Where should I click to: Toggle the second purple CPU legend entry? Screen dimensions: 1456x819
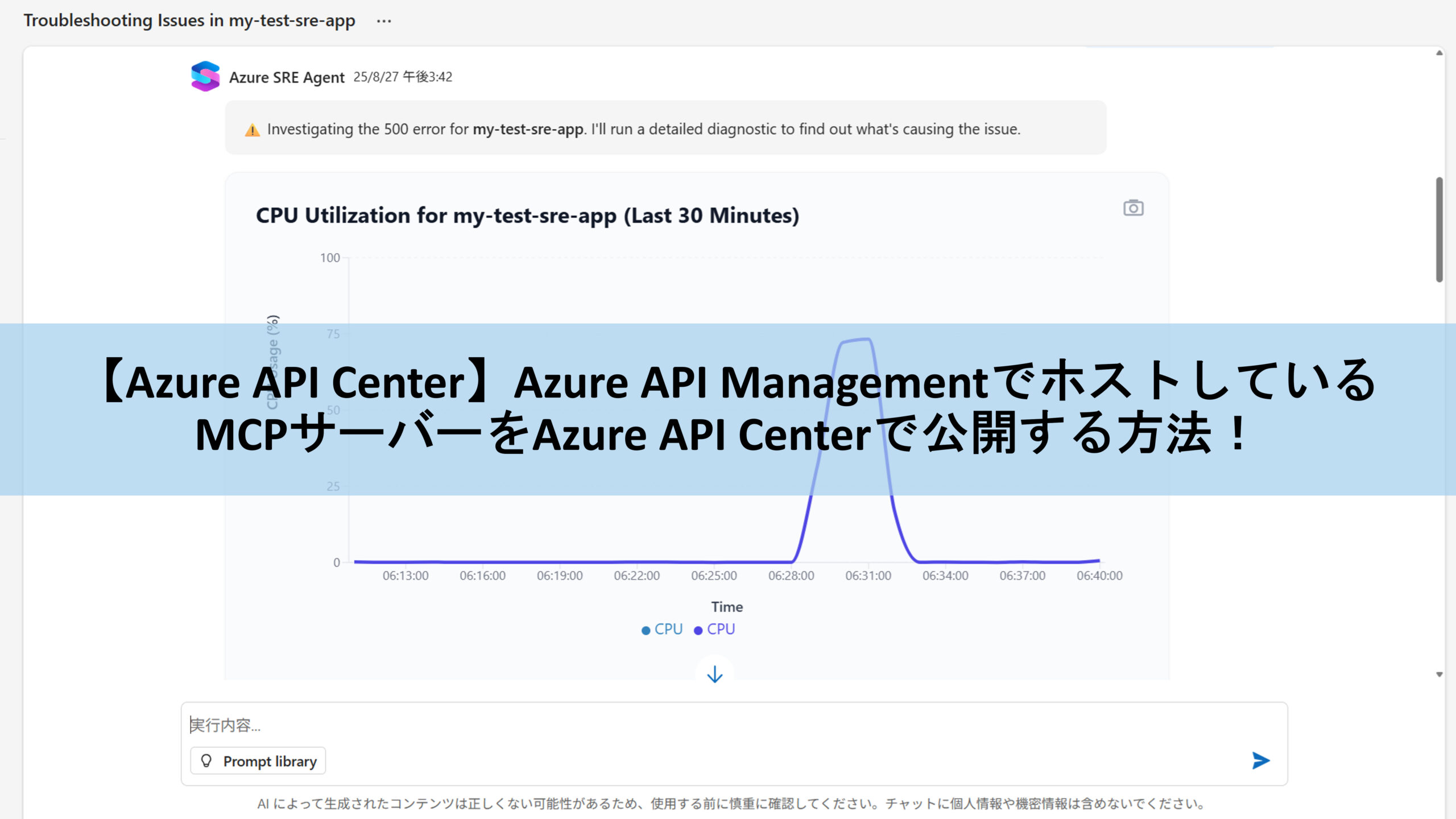[714, 629]
